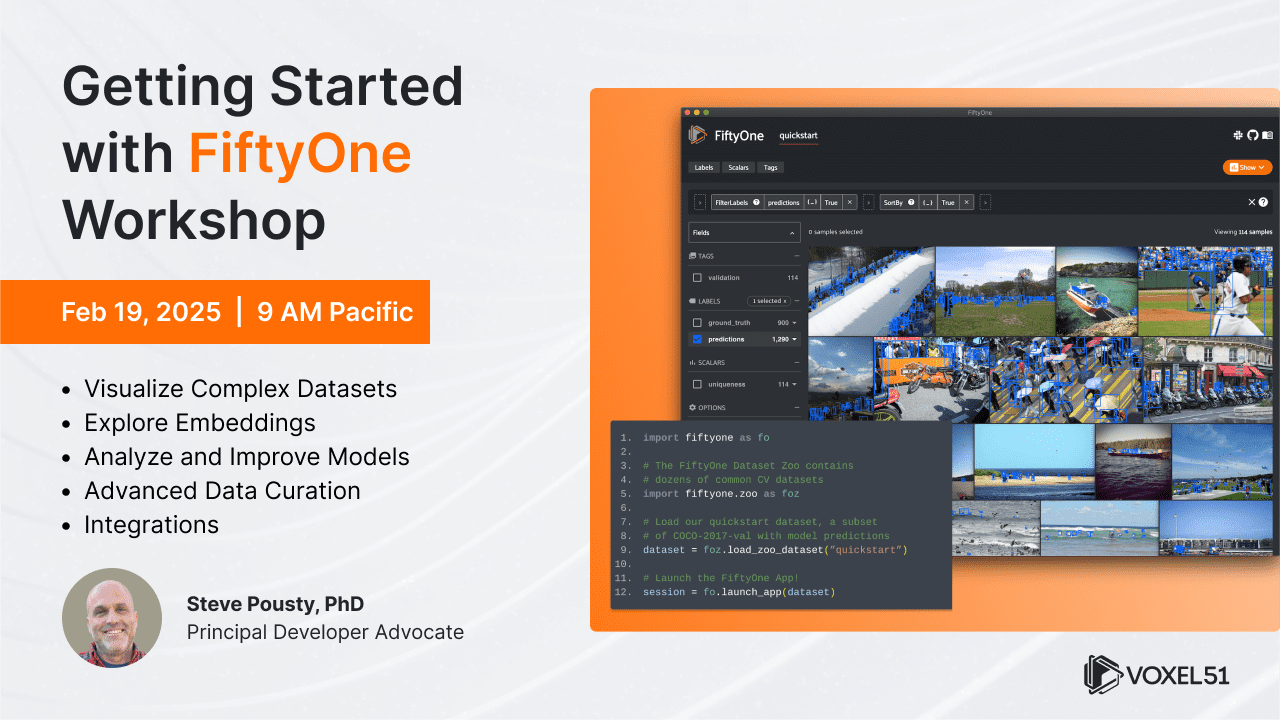Screen dimensions: 1280x720
Task: Click the SortBy stage name
Action: [x=893, y=202]
